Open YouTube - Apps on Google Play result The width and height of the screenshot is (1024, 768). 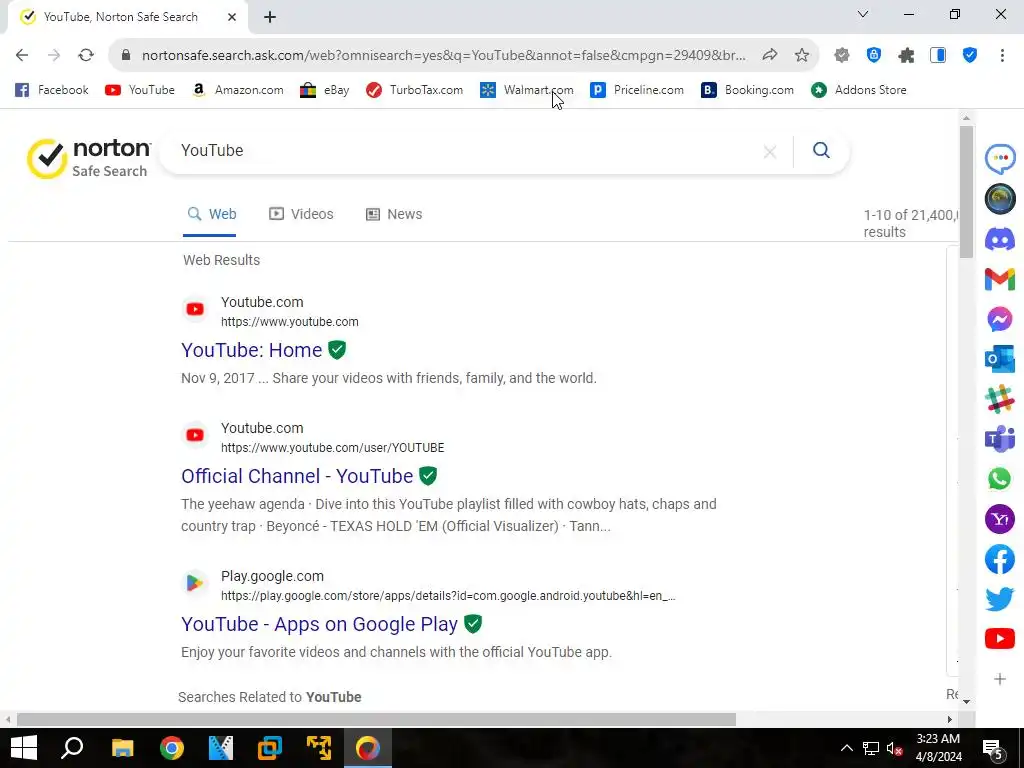(x=319, y=624)
